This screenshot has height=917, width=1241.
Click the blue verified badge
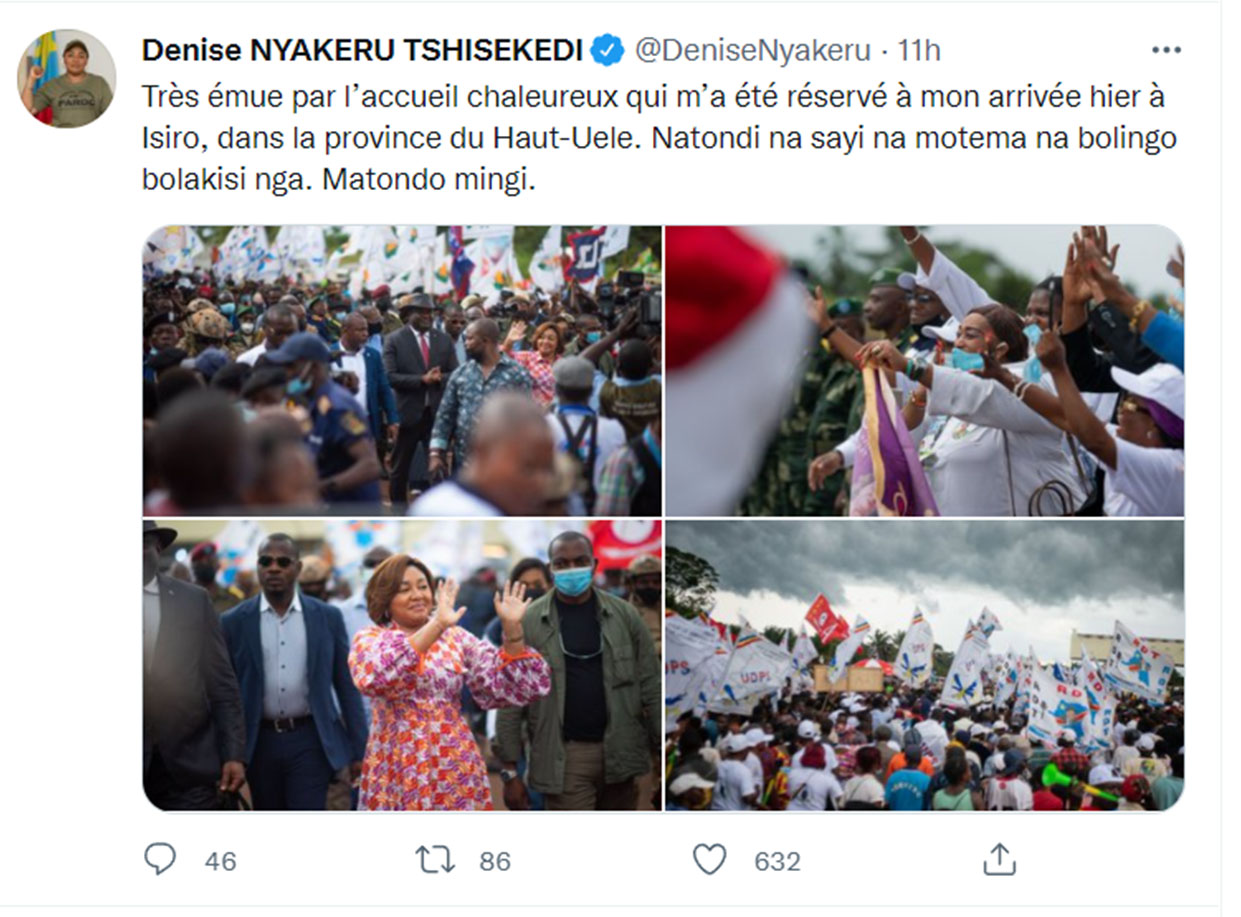click(x=607, y=50)
